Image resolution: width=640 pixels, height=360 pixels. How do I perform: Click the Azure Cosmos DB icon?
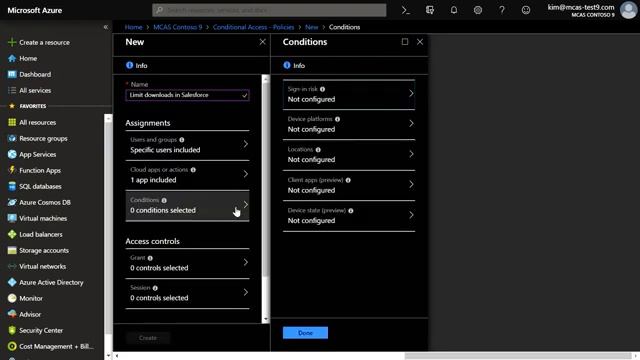[x=12, y=202]
